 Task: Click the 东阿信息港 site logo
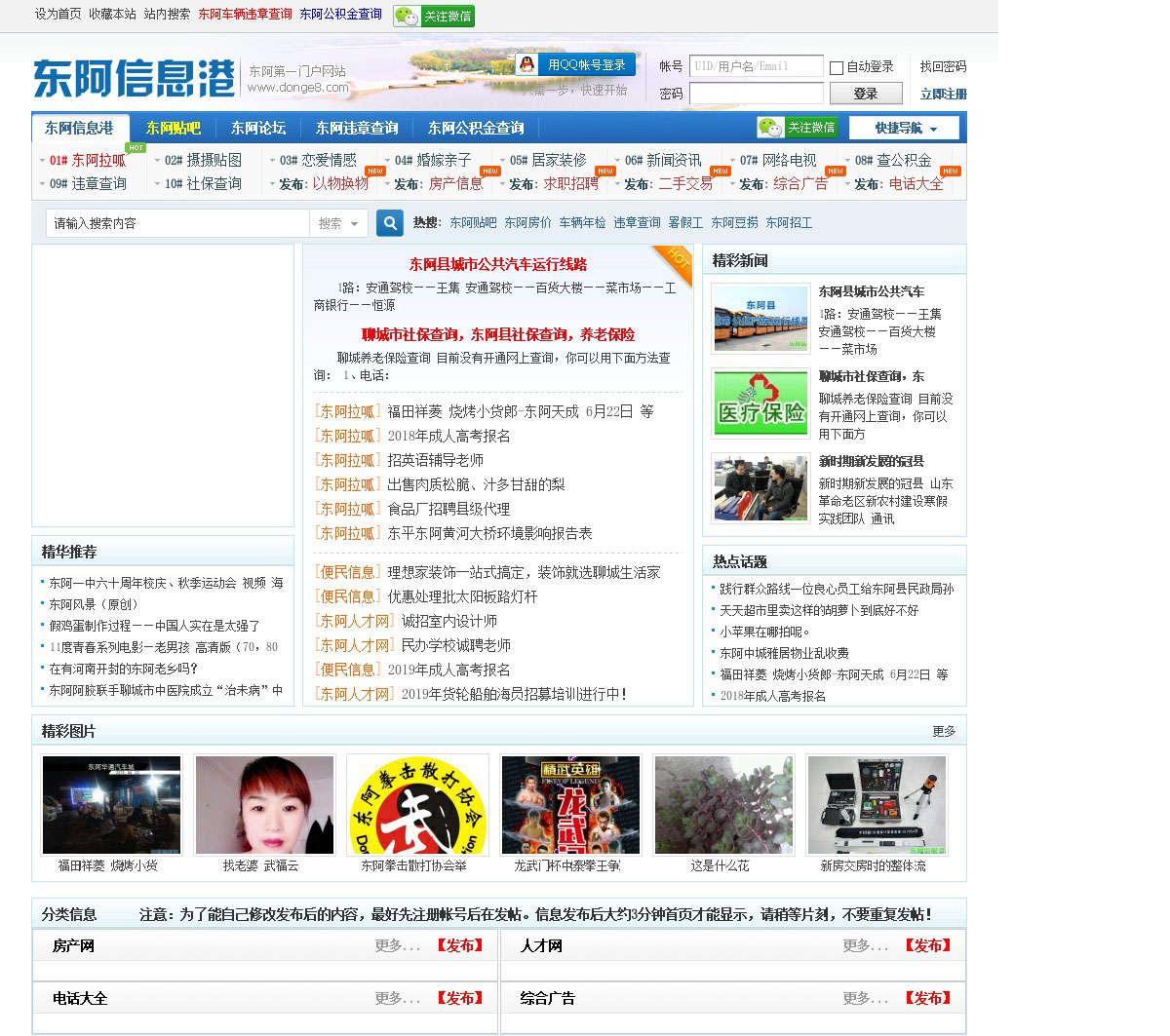(134, 78)
